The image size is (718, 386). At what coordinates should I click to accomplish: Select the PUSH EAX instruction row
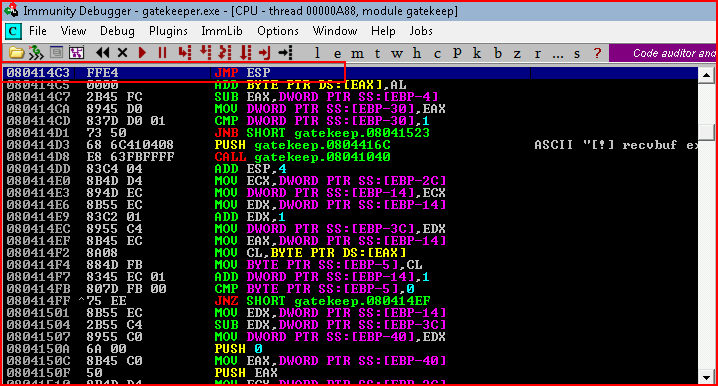point(350,373)
